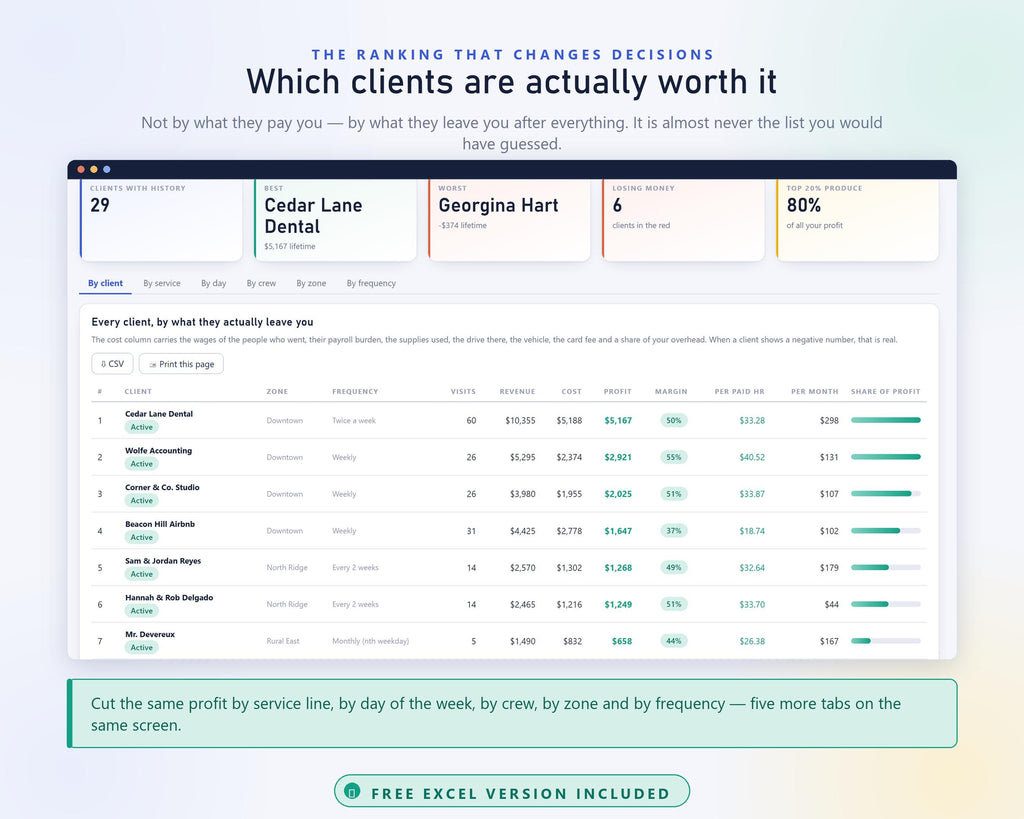Sort by the Margin column header
The image size is (1024, 819).
(x=671, y=391)
